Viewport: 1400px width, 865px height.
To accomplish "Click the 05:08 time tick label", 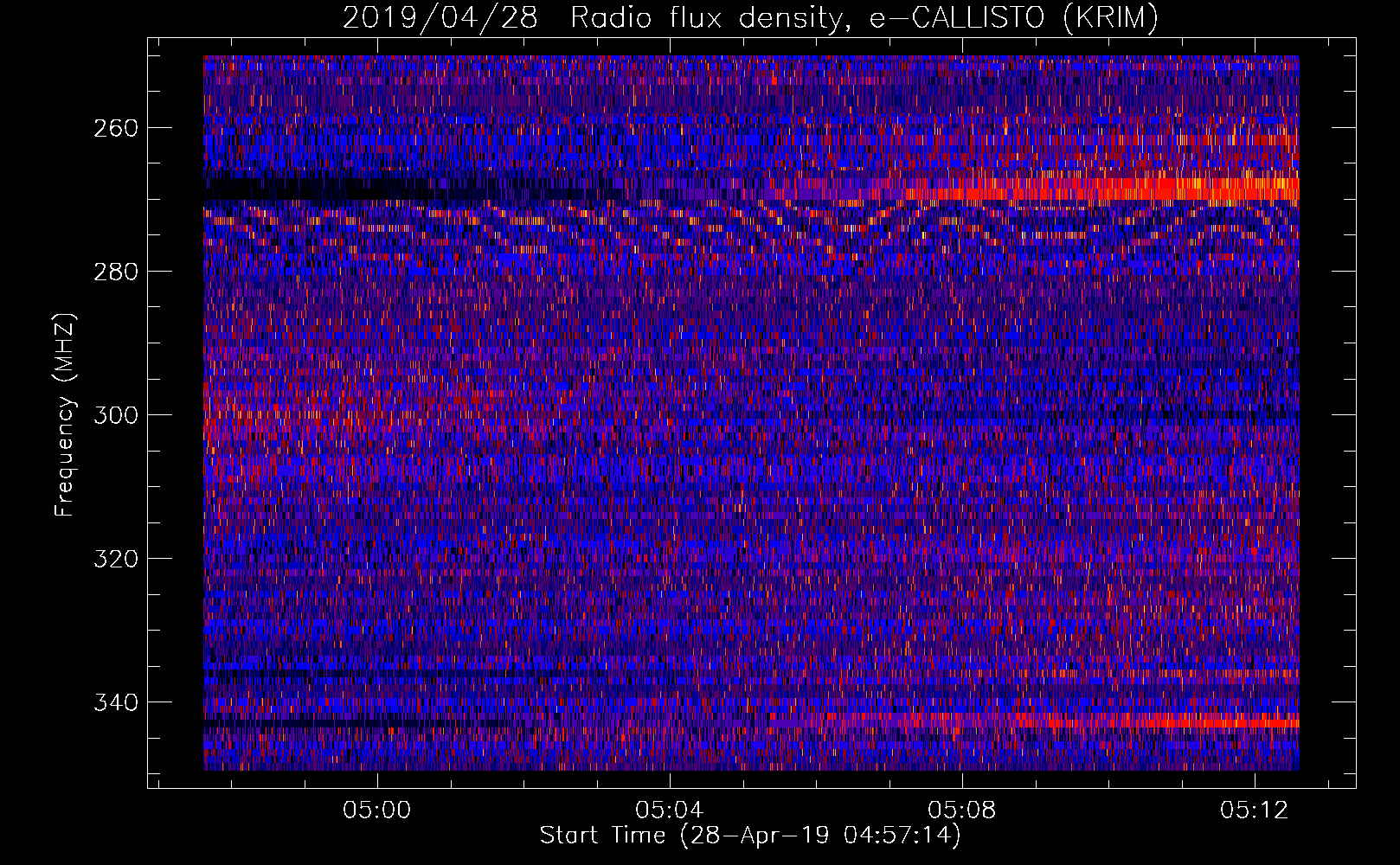I will (962, 811).
